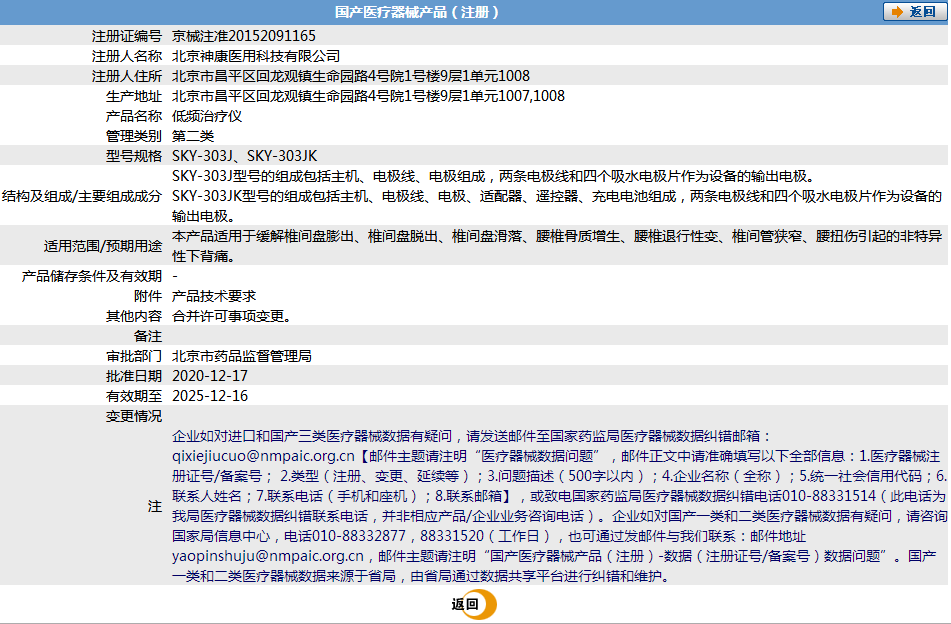Click the 有效期至 label
951x624 pixels.
pyautogui.click(x=134, y=397)
